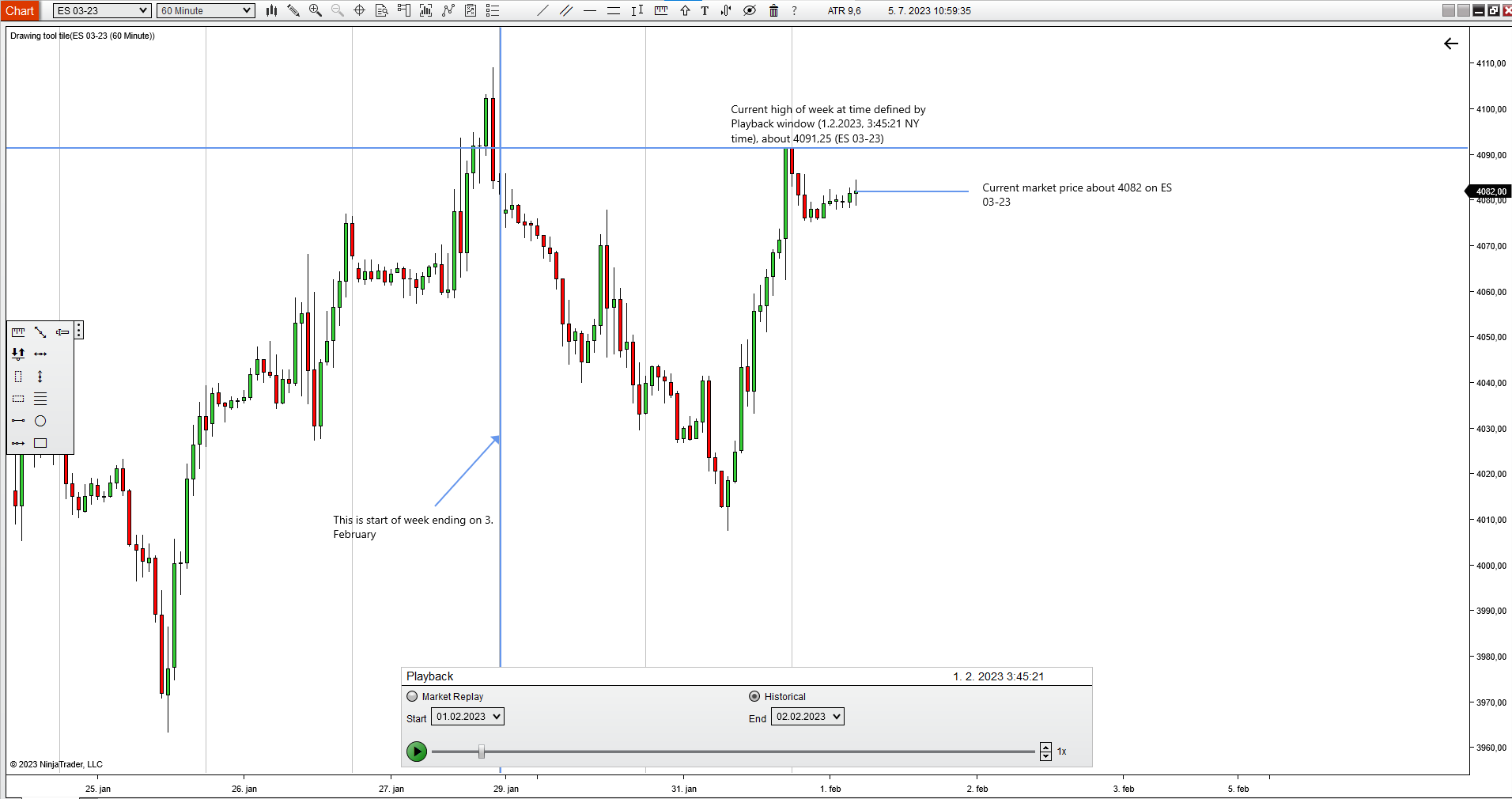This screenshot has width=1512, height=799.
Task: Select the wide dashed region highlight tool
Action: click(x=18, y=399)
